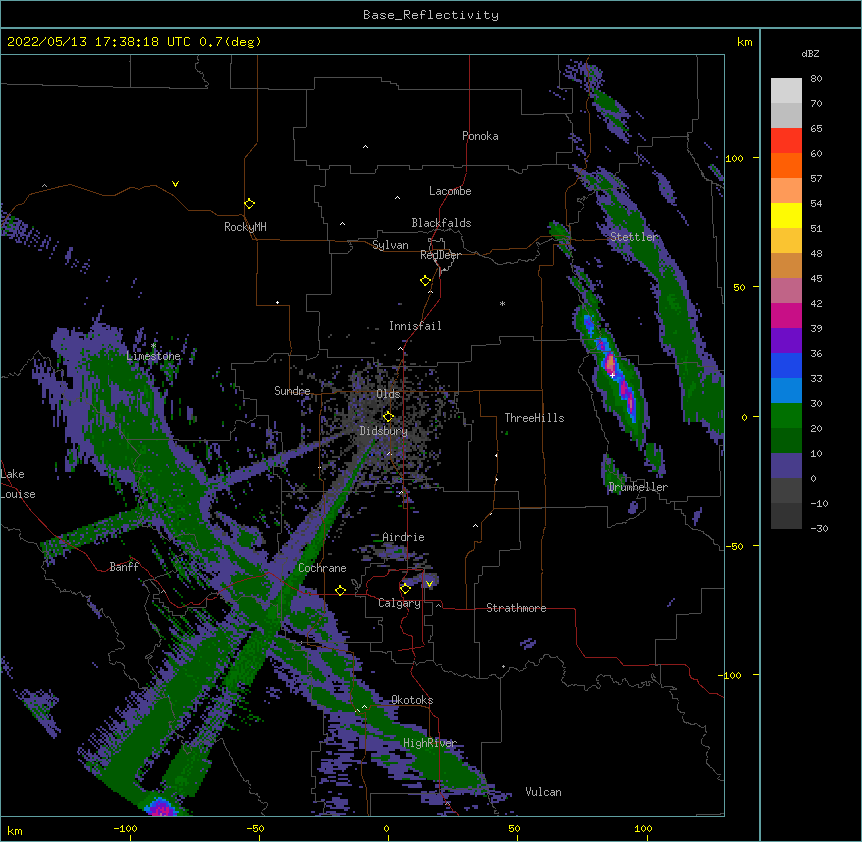The width and height of the screenshot is (862, 842).
Task: Click the yellow diamond marker under Cochrane
Action: pos(340,590)
